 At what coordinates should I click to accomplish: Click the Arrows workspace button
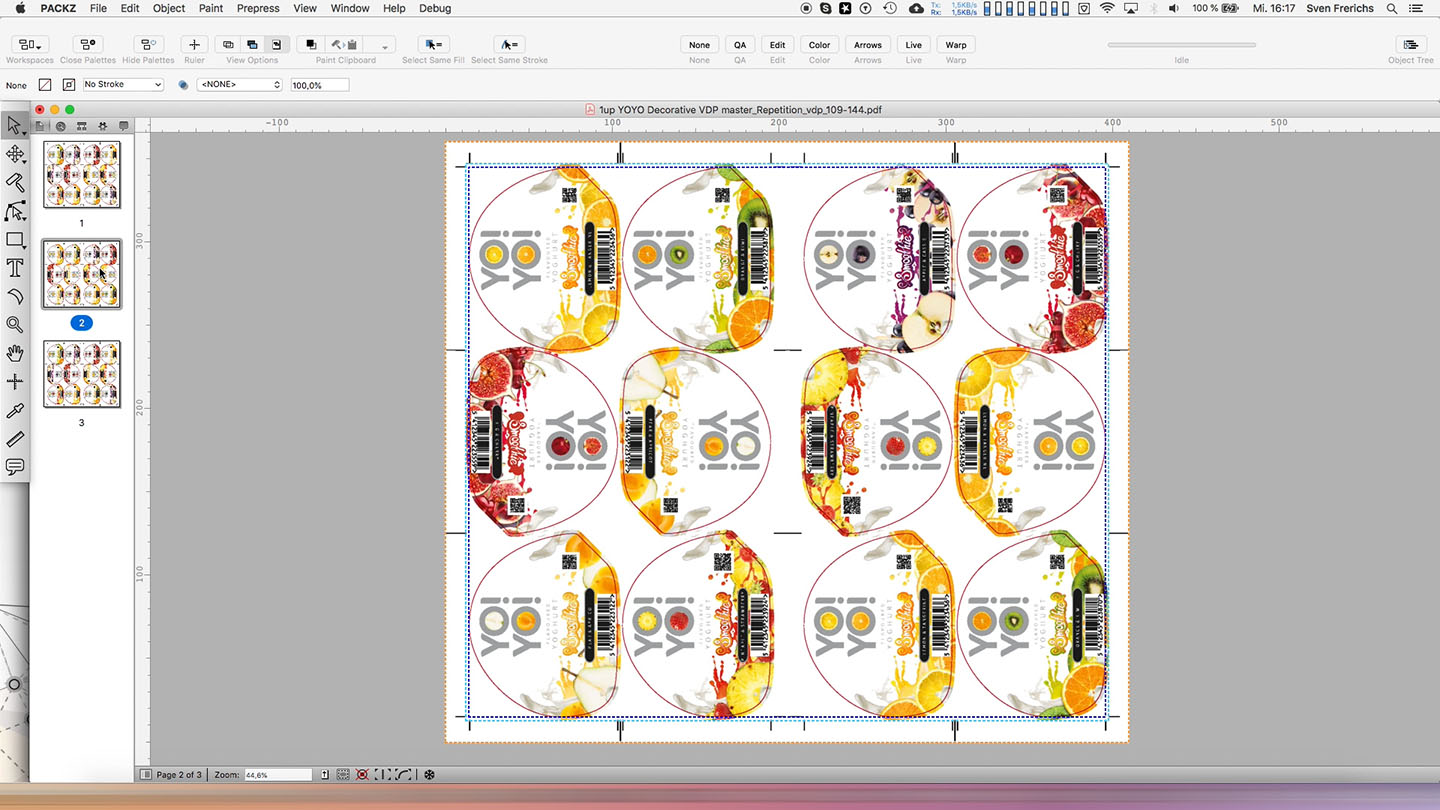868,45
